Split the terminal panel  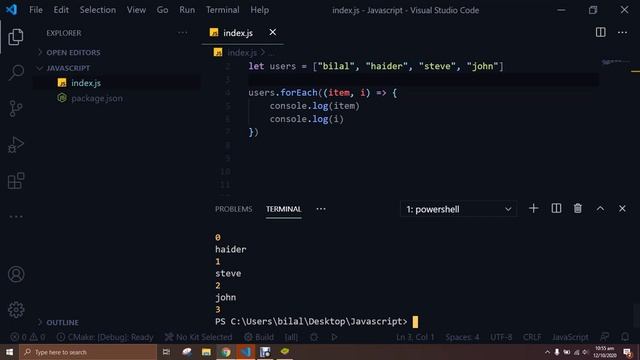pos(556,209)
